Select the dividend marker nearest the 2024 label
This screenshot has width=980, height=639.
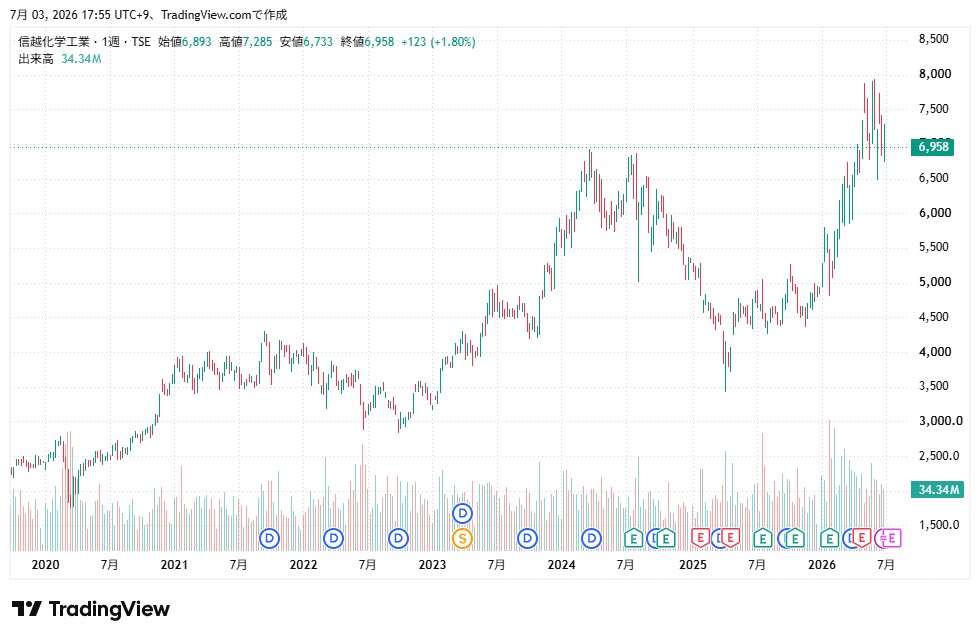(591, 538)
